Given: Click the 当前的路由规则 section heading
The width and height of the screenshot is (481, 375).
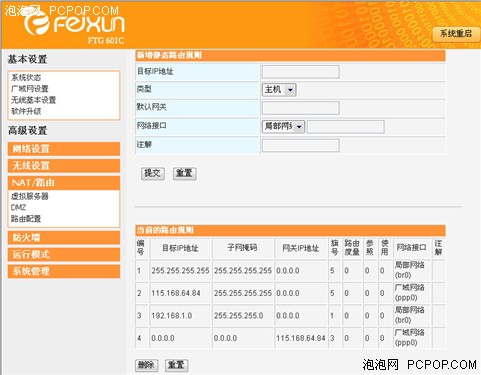Looking at the screenshot, I should [x=165, y=230].
